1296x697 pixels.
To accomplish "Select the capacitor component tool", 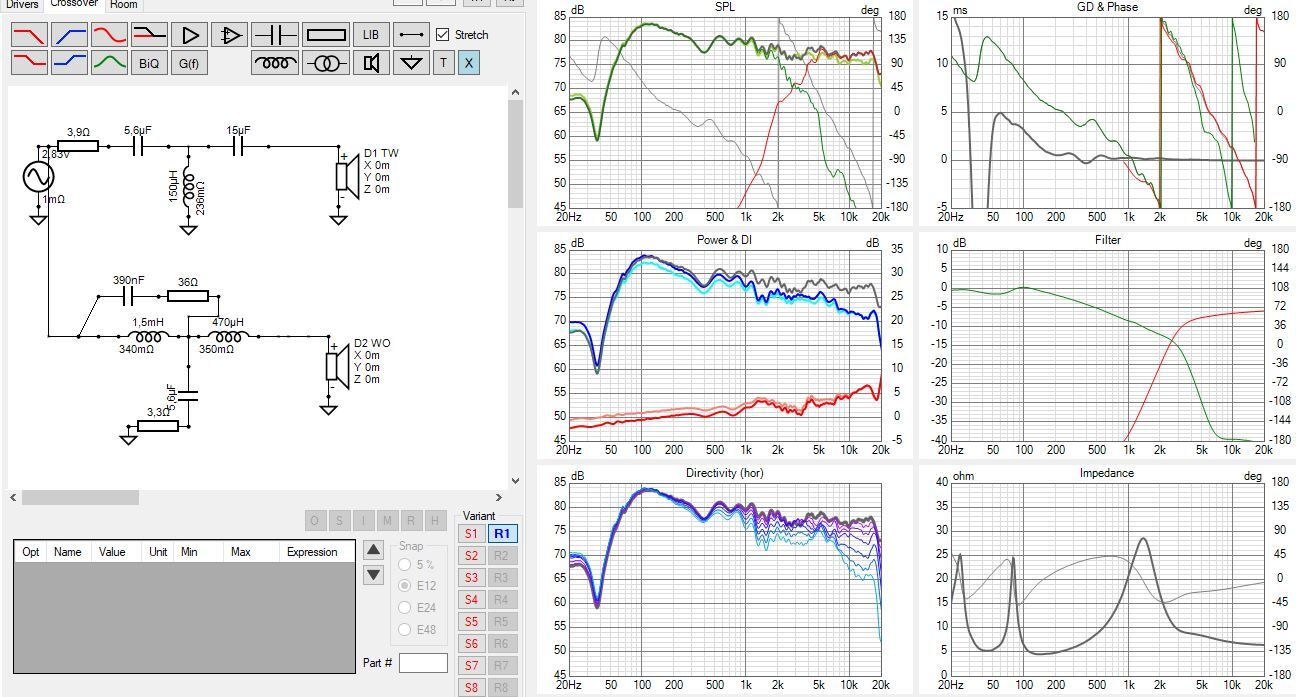I will [275, 35].
